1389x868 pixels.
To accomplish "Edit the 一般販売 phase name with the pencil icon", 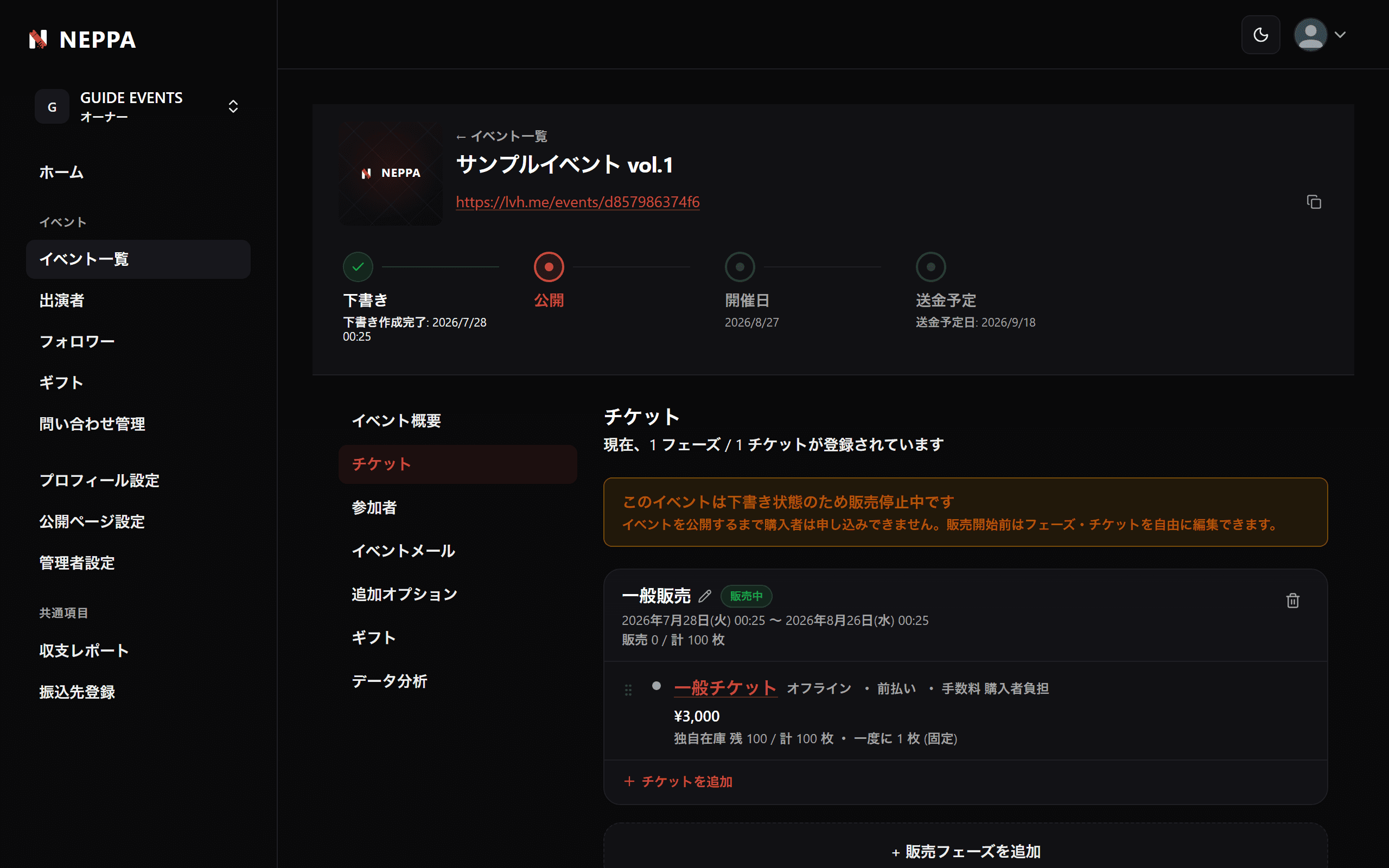I will [705, 596].
